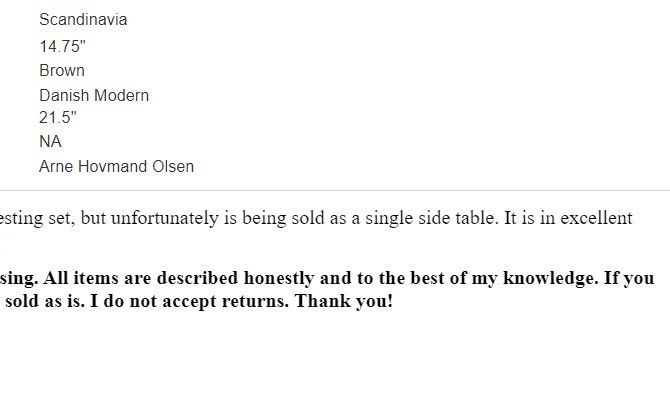
Task: Click the "NA" attribute value
Action: pyautogui.click(x=50, y=142)
